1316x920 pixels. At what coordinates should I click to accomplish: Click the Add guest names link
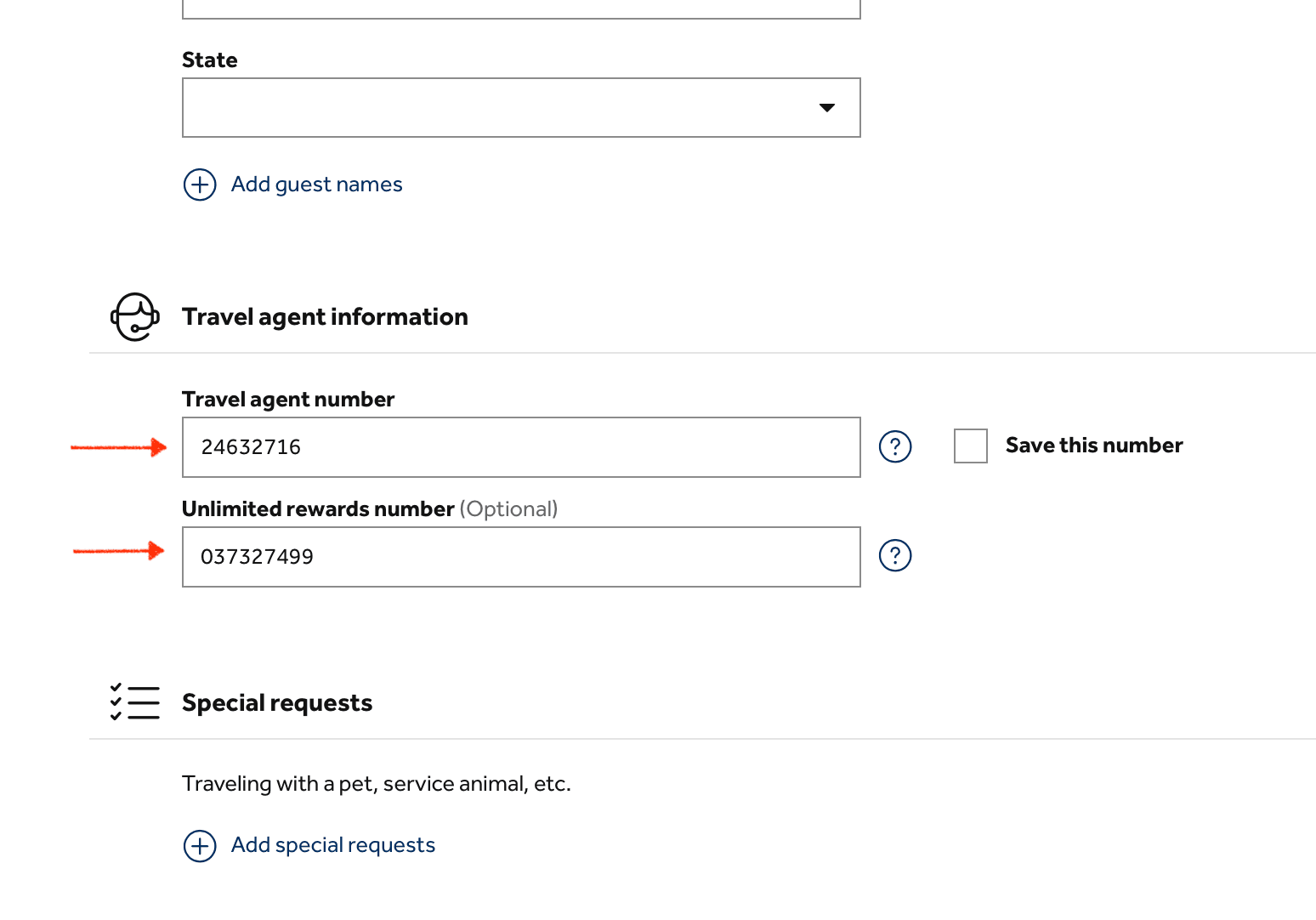(x=316, y=185)
